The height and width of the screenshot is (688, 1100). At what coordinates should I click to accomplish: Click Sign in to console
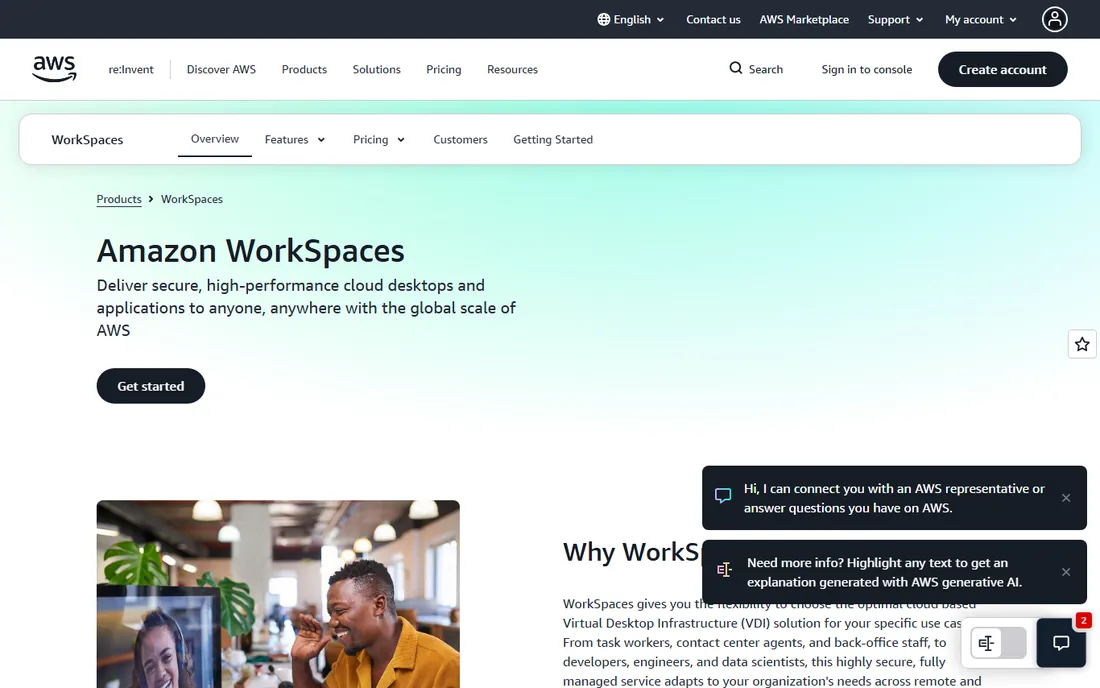click(x=866, y=69)
